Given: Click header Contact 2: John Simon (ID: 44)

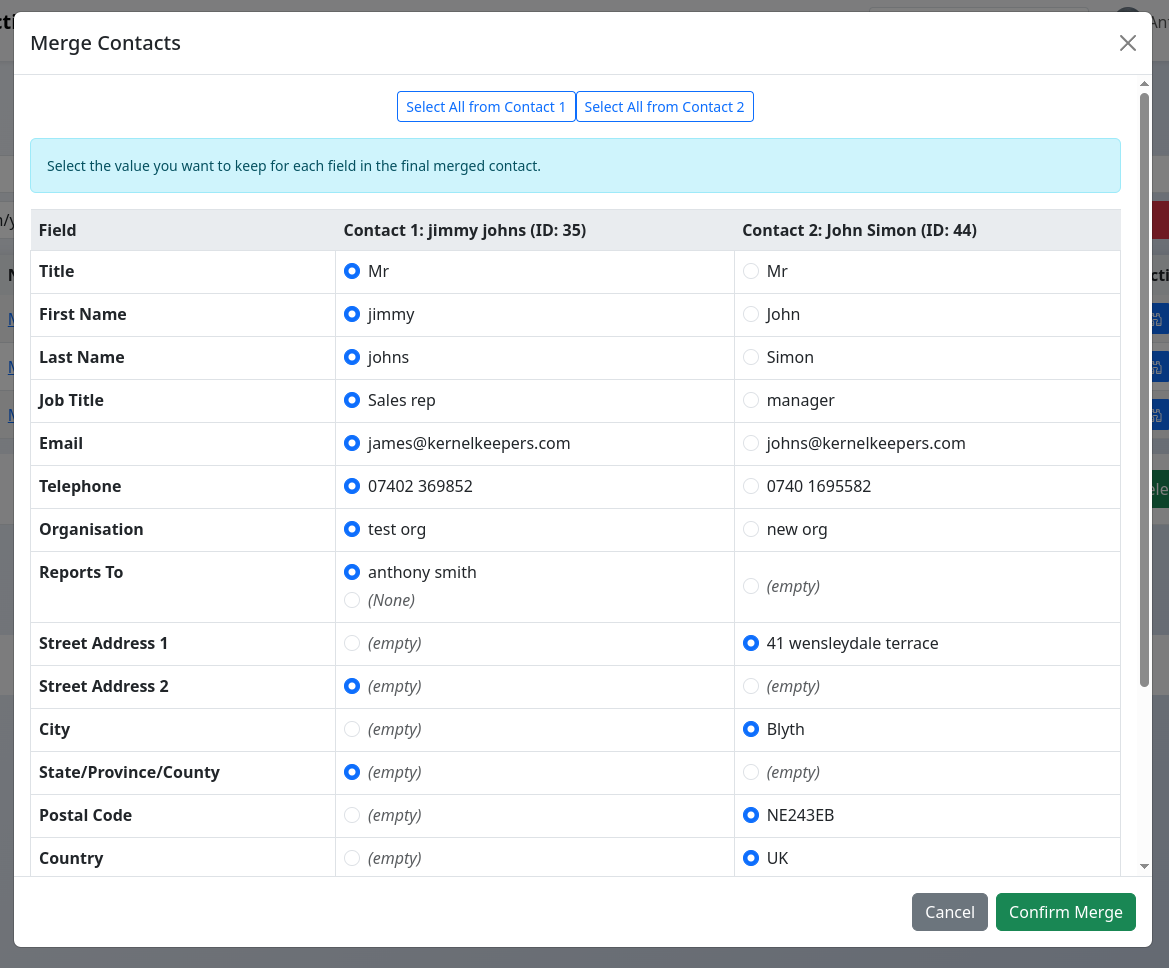Looking at the screenshot, I should tap(859, 230).
